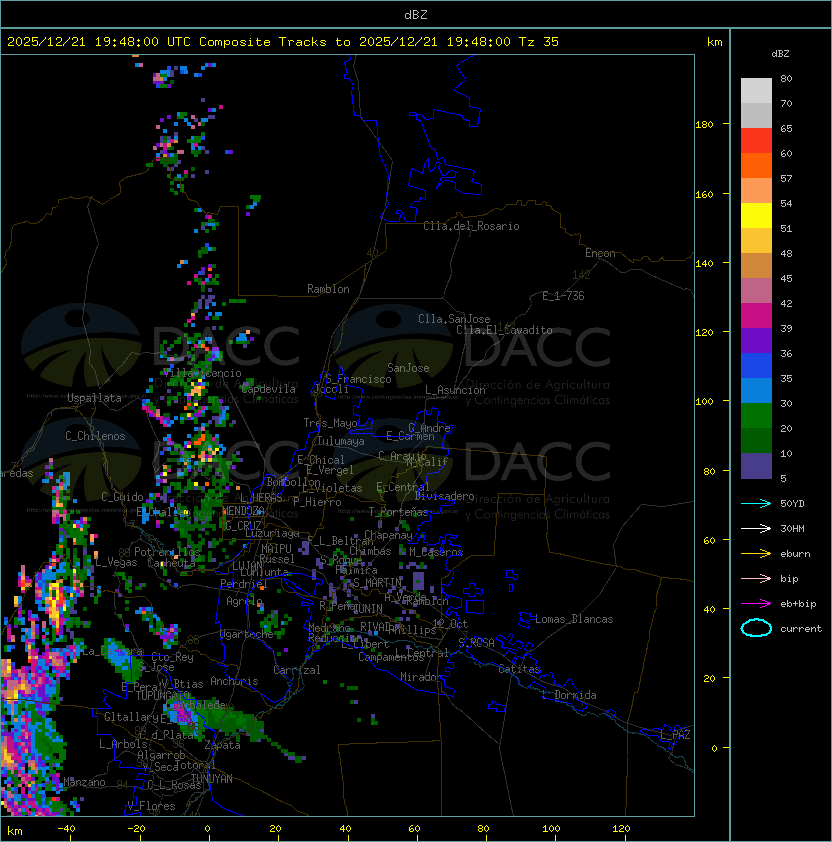The height and width of the screenshot is (842, 832).
Task: Select the red swatch below the 65 label
Action: coord(756,141)
